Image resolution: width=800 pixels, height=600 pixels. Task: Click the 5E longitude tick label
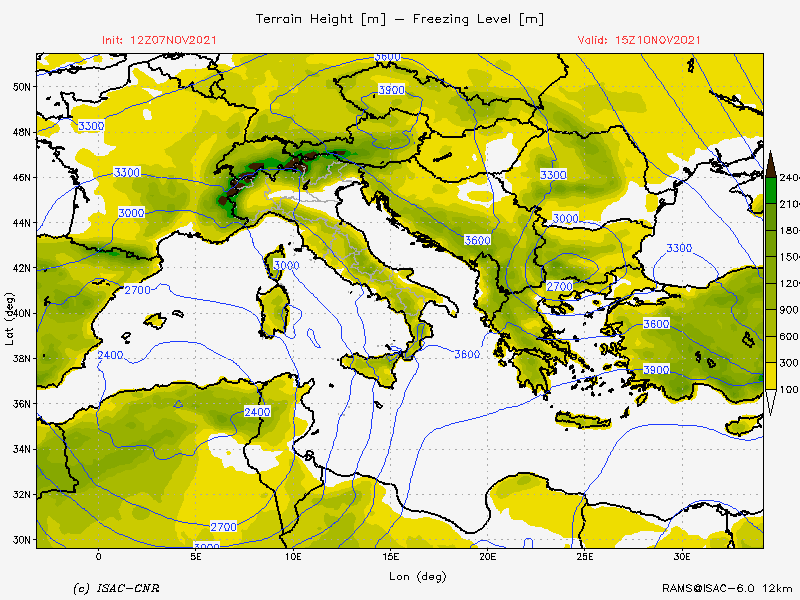point(196,557)
